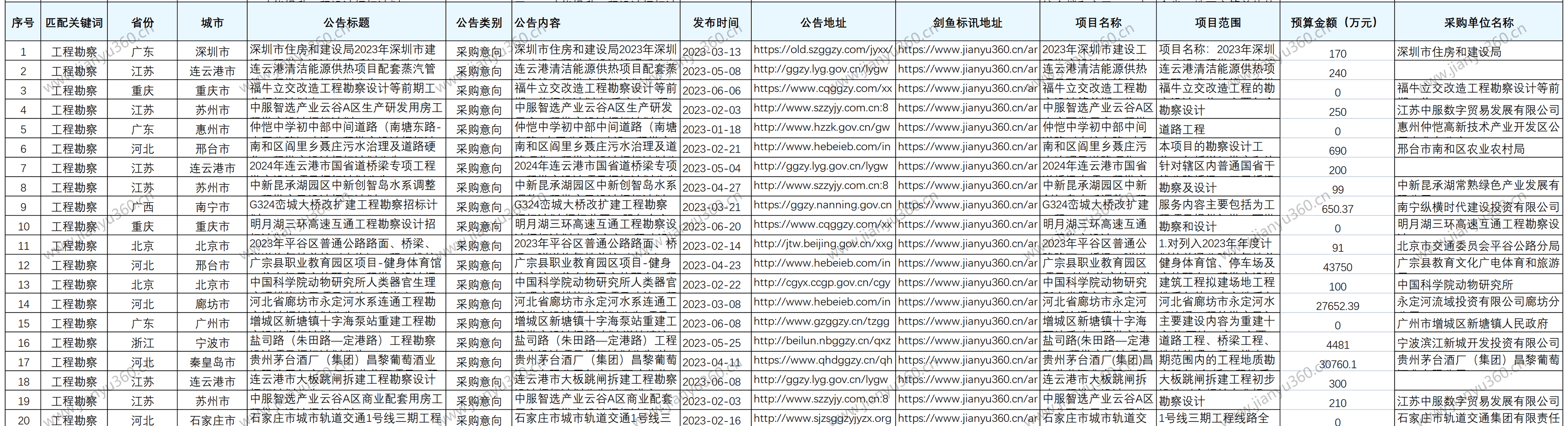The image size is (1568, 426).
Task: Select the 广州市 city cell
Action: (213, 323)
